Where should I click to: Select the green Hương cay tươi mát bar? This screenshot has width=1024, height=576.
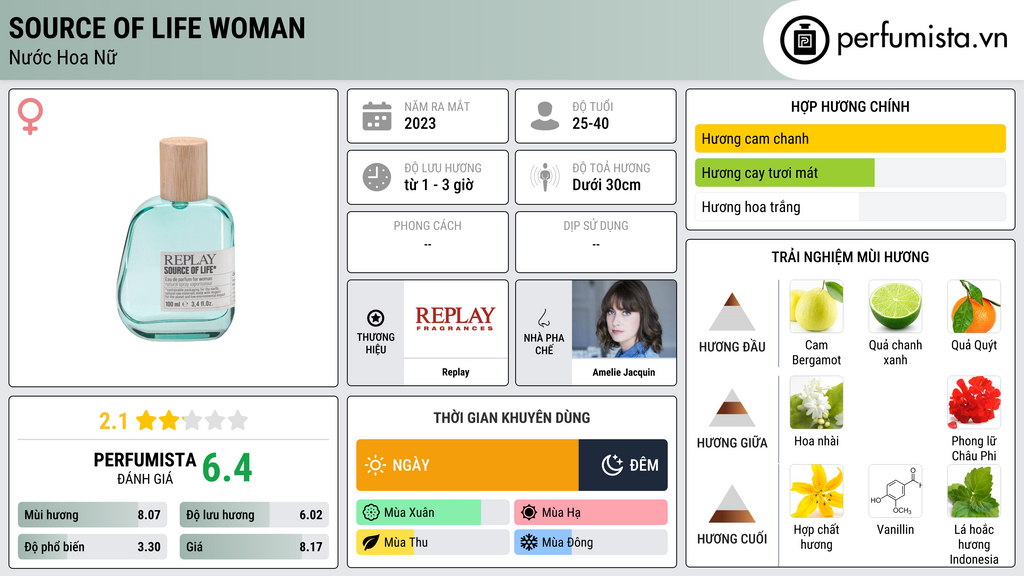(x=784, y=173)
